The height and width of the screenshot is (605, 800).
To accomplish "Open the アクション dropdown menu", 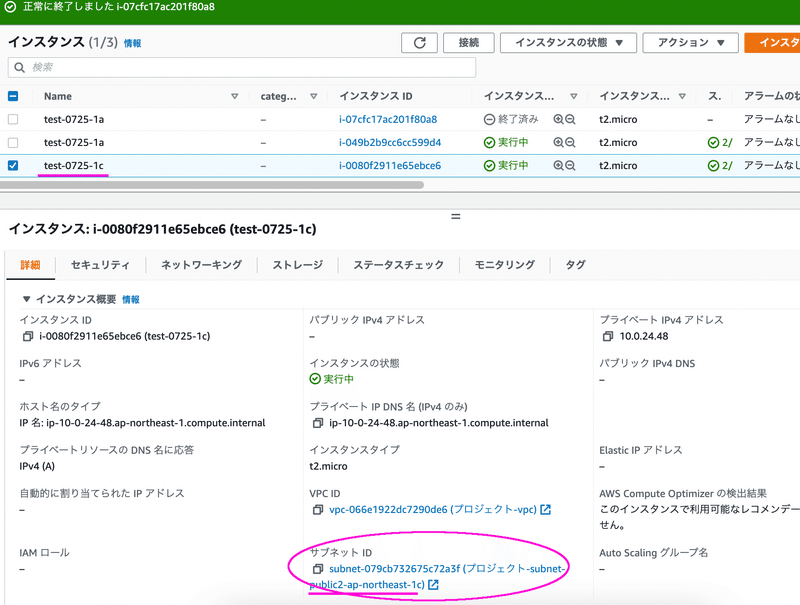I will pyautogui.click(x=690, y=43).
